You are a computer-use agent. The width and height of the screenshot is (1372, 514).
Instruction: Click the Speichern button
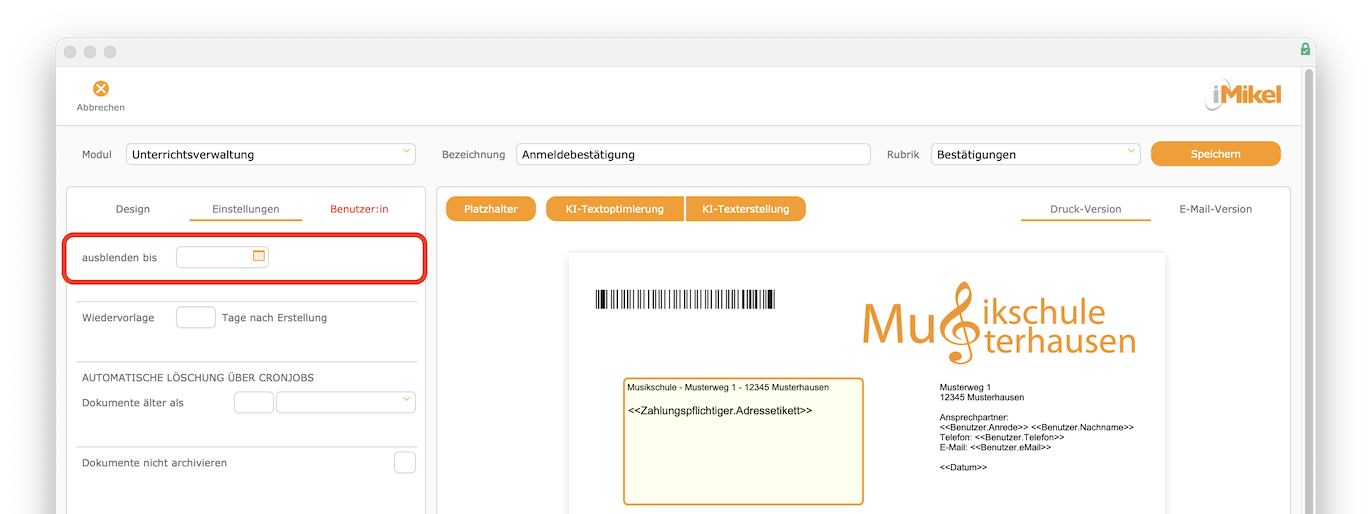[x=1216, y=154]
